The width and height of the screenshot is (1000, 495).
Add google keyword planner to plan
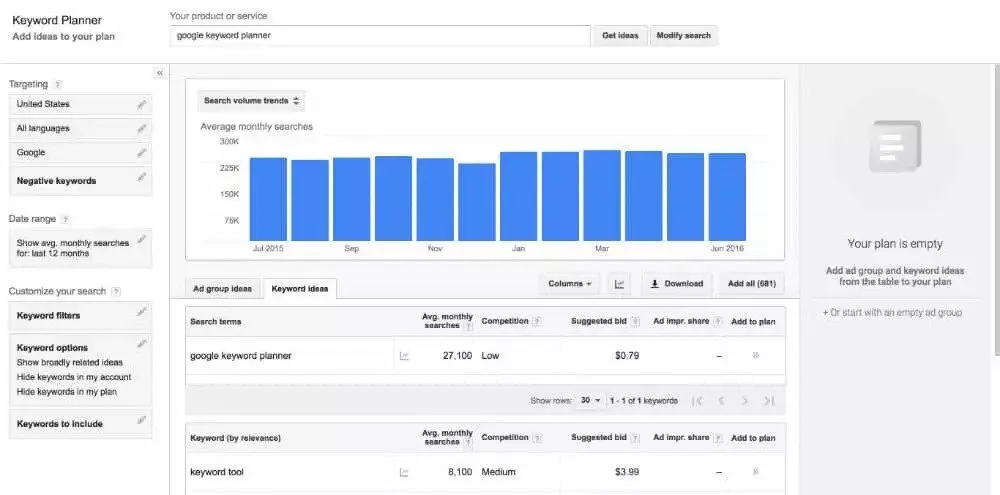click(754, 356)
